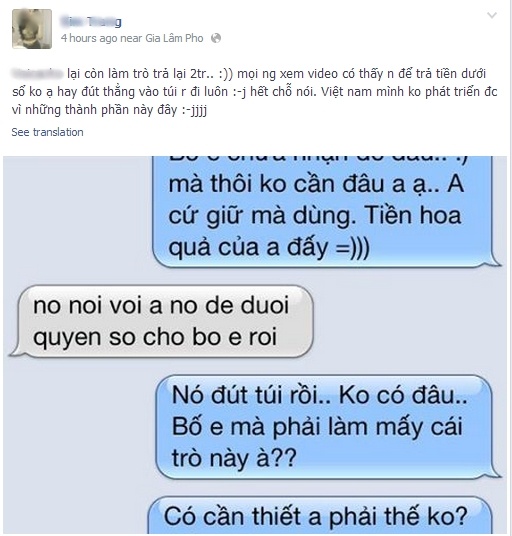
Task: Click the text "Việt nam mình ko phát triển đc"
Action: pos(409,92)
